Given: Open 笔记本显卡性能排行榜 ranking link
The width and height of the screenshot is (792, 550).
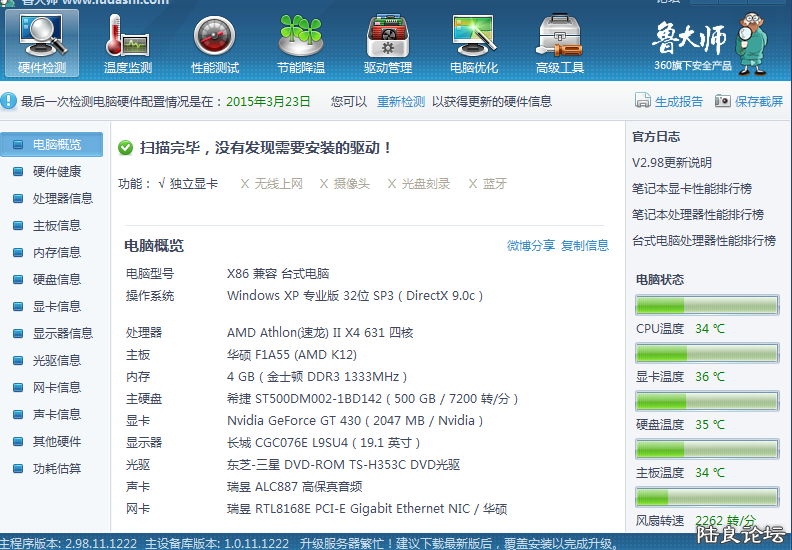Looking at the screenshot, I should pyautogui.click(x=692, y=188).
